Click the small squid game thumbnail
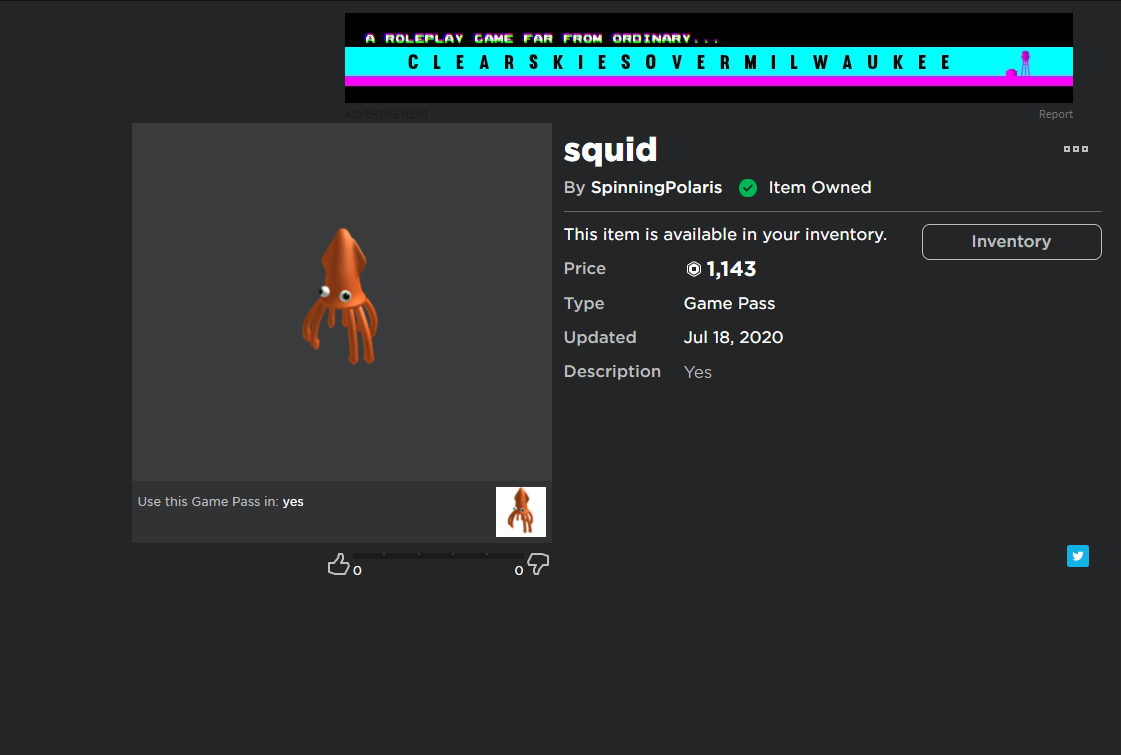This screenshot has width=1121, height=755. [520, 512]
